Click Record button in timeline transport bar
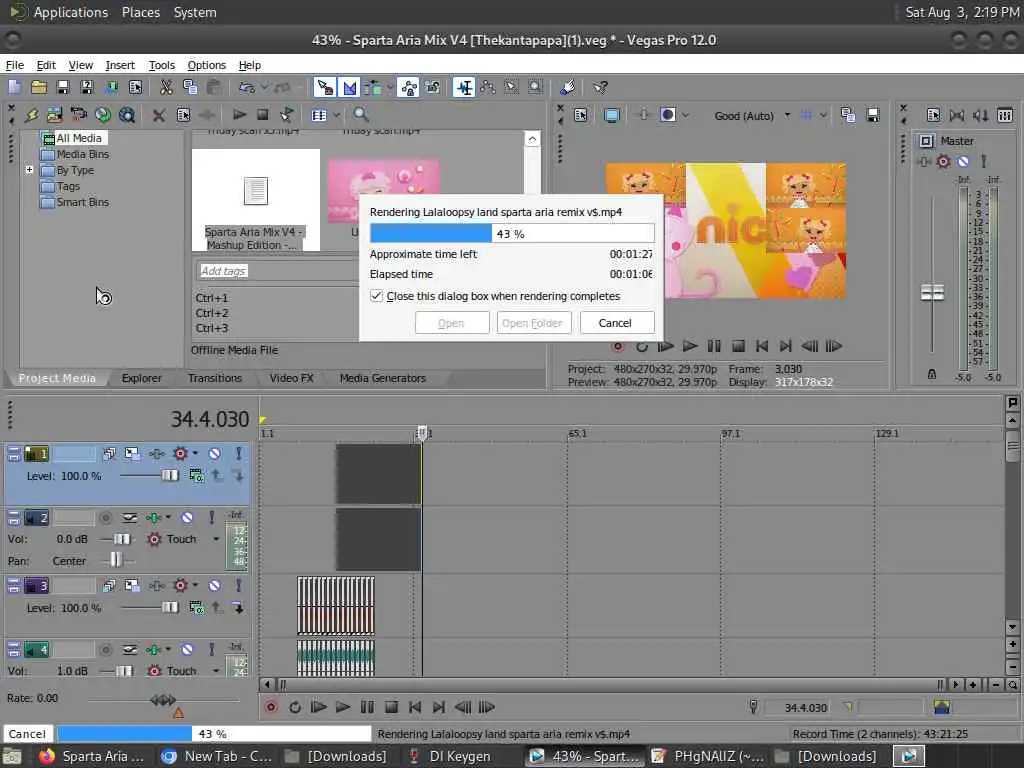The width and height of the screenshot is (1024, 768). (x=270, y=707)
